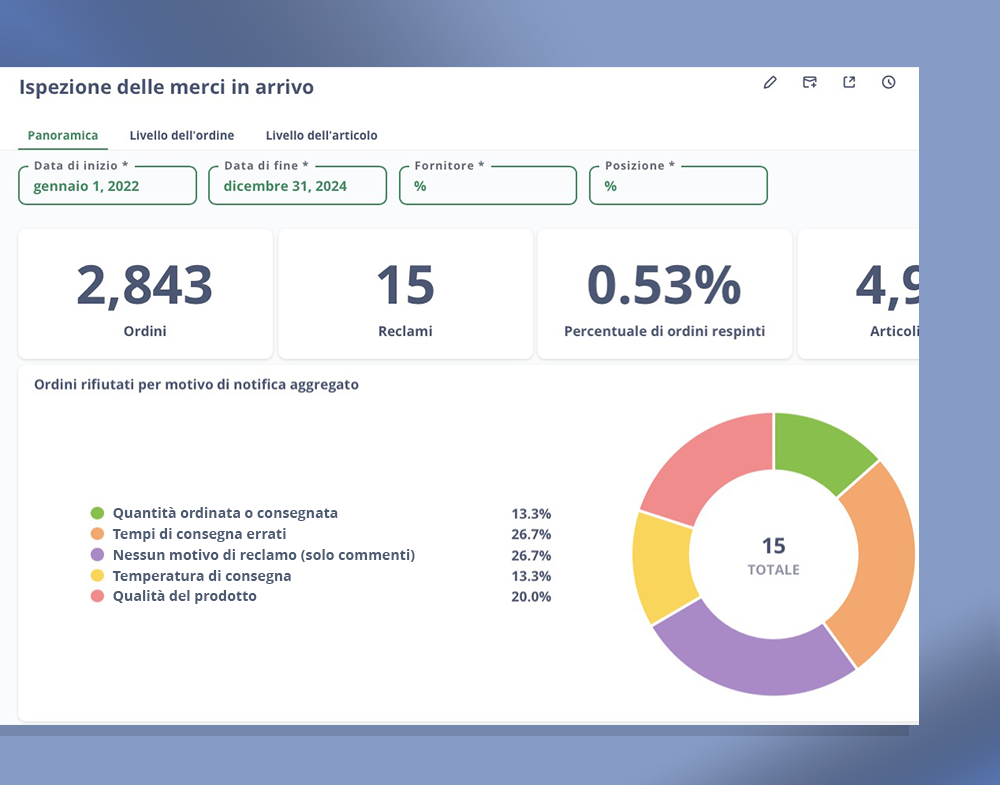Click the envelope subscription icon

pos(809,83)
